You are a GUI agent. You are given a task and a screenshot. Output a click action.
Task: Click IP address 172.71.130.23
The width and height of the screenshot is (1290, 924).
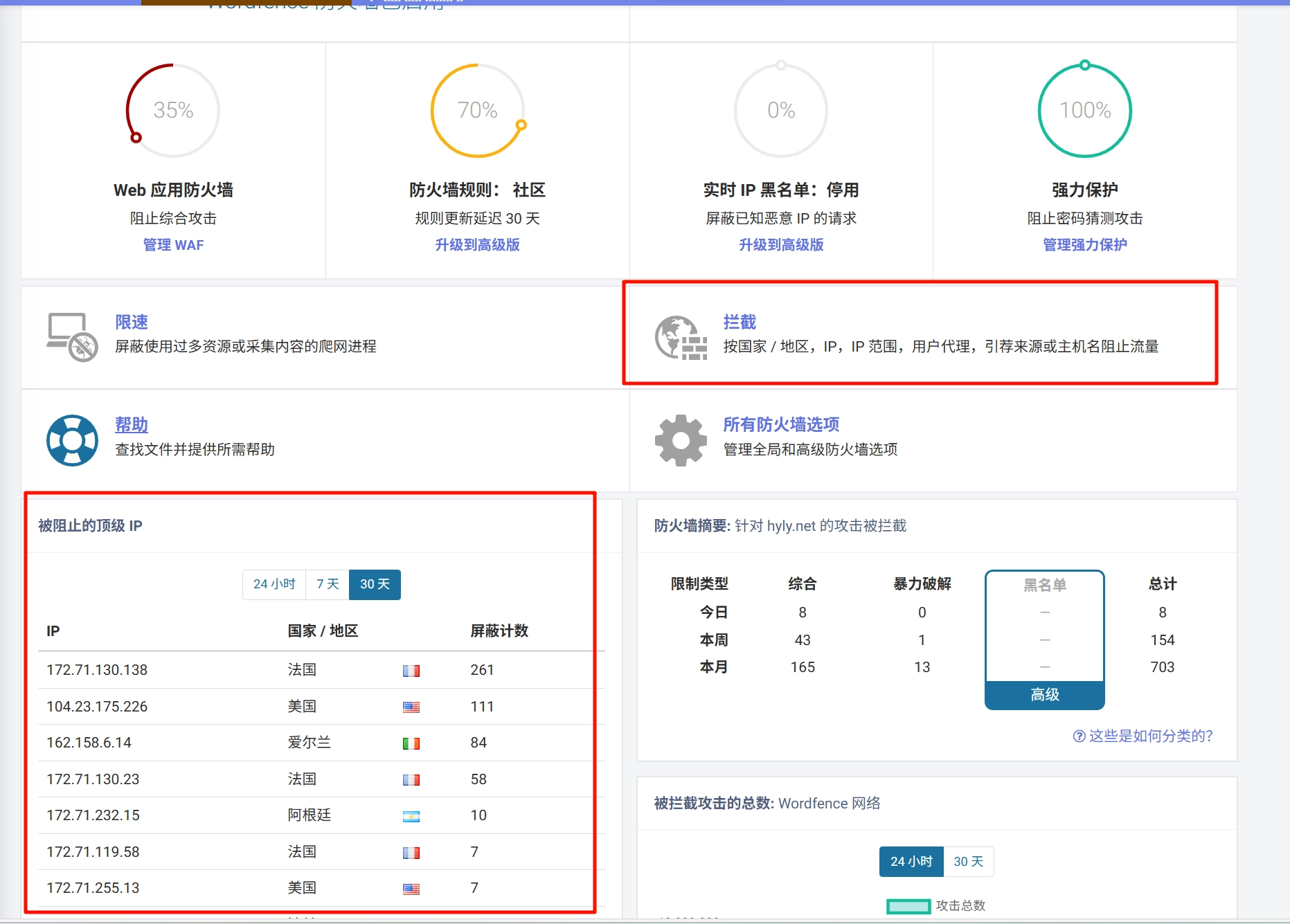93,779
